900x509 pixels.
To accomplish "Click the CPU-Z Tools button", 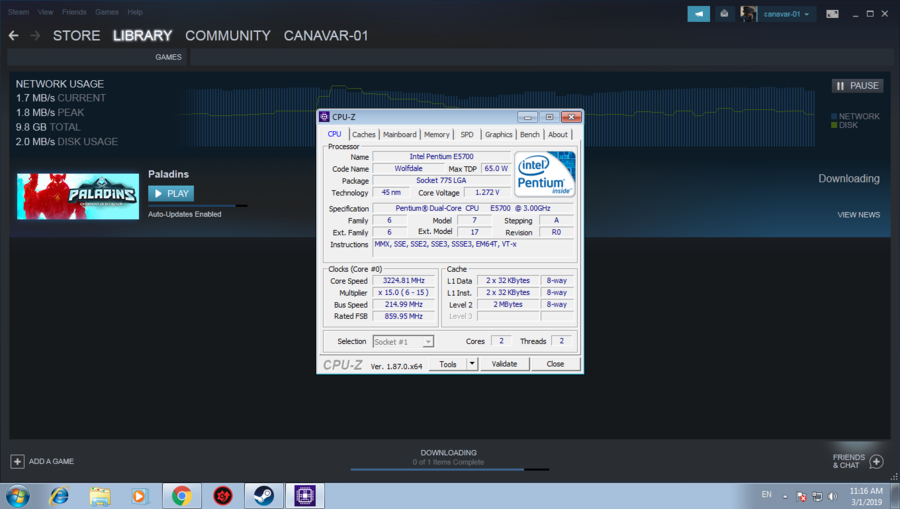I will click(x=448, y=364).
